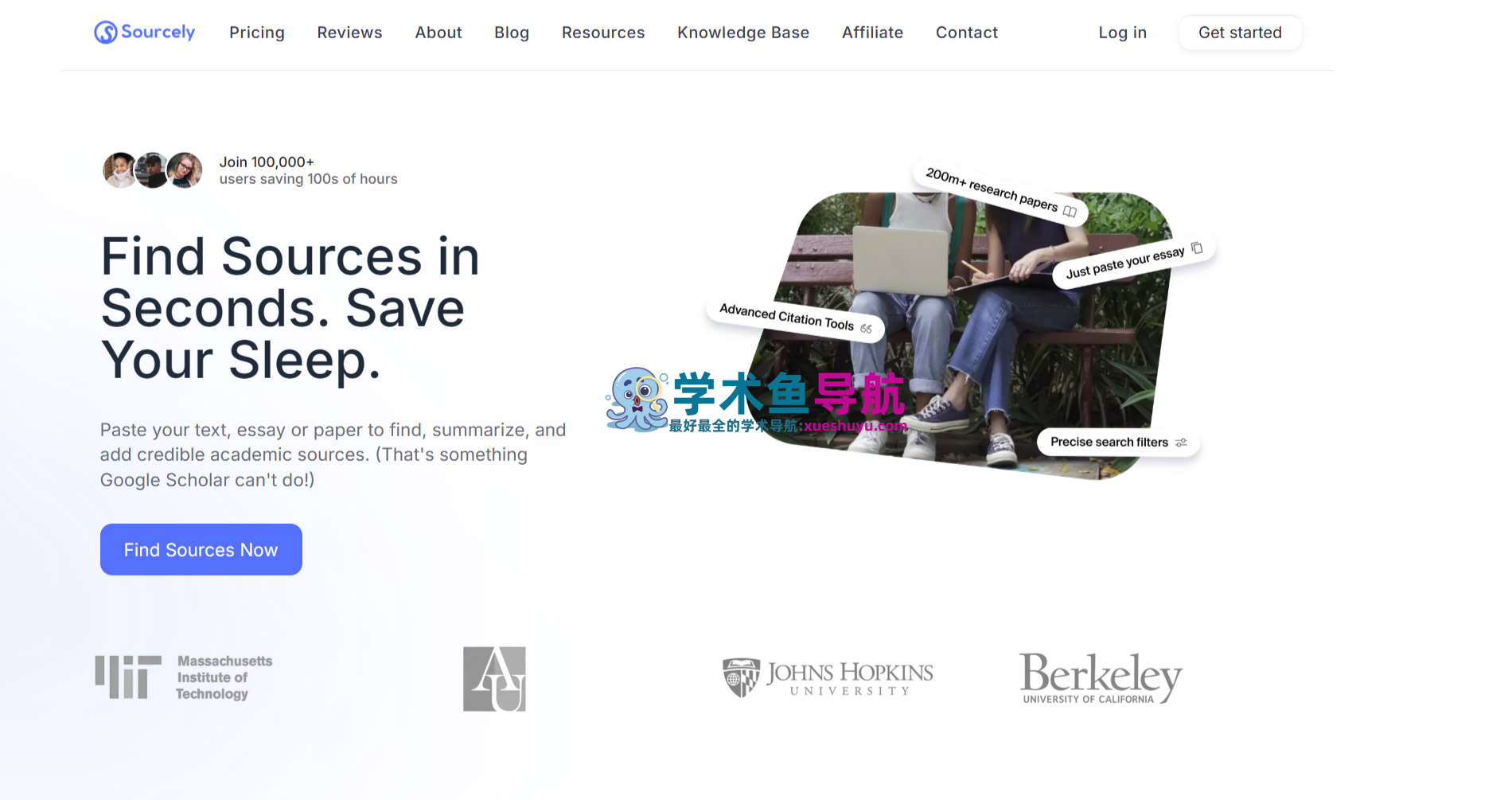
Task: Click the user avatars group
Action: tap(152, 170)
